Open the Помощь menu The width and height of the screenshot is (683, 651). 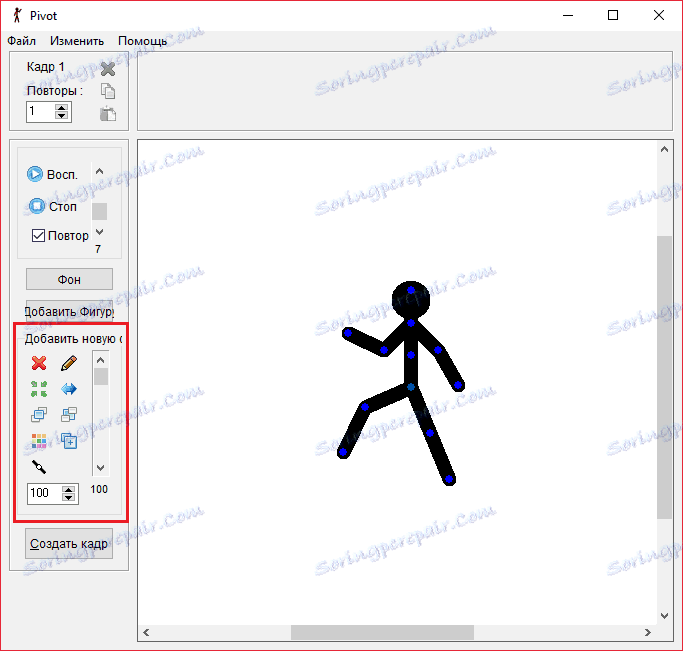[x=142, y=41]
